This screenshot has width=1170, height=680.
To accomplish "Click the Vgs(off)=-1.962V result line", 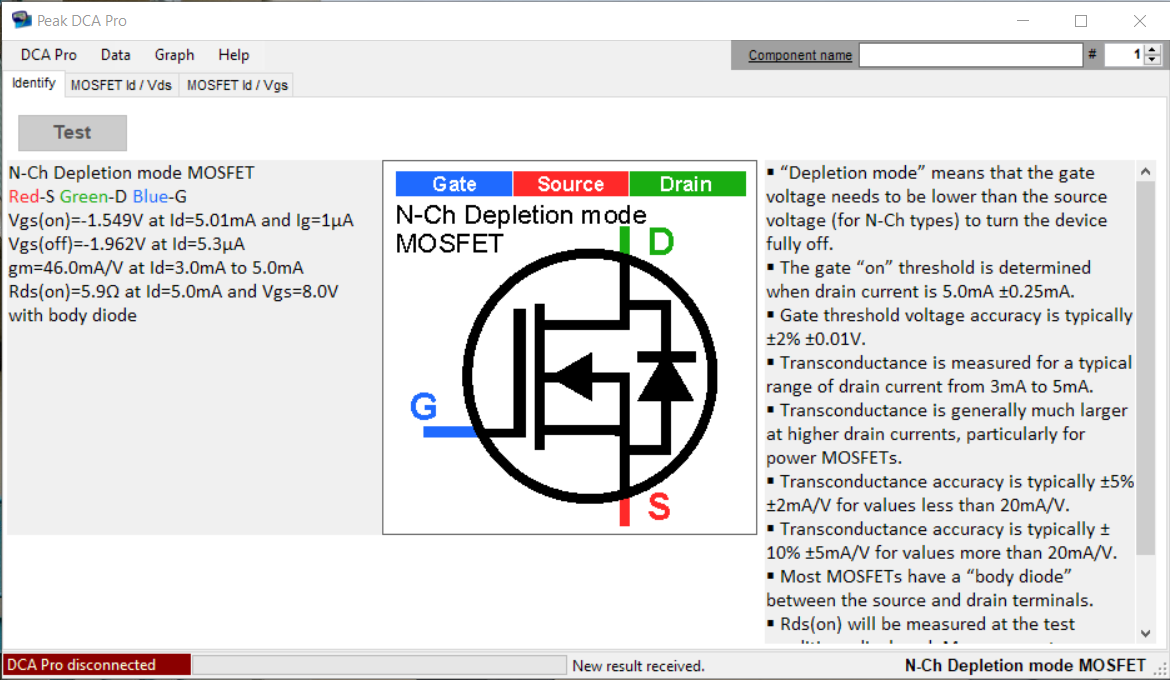I will [x=127, y=244].
